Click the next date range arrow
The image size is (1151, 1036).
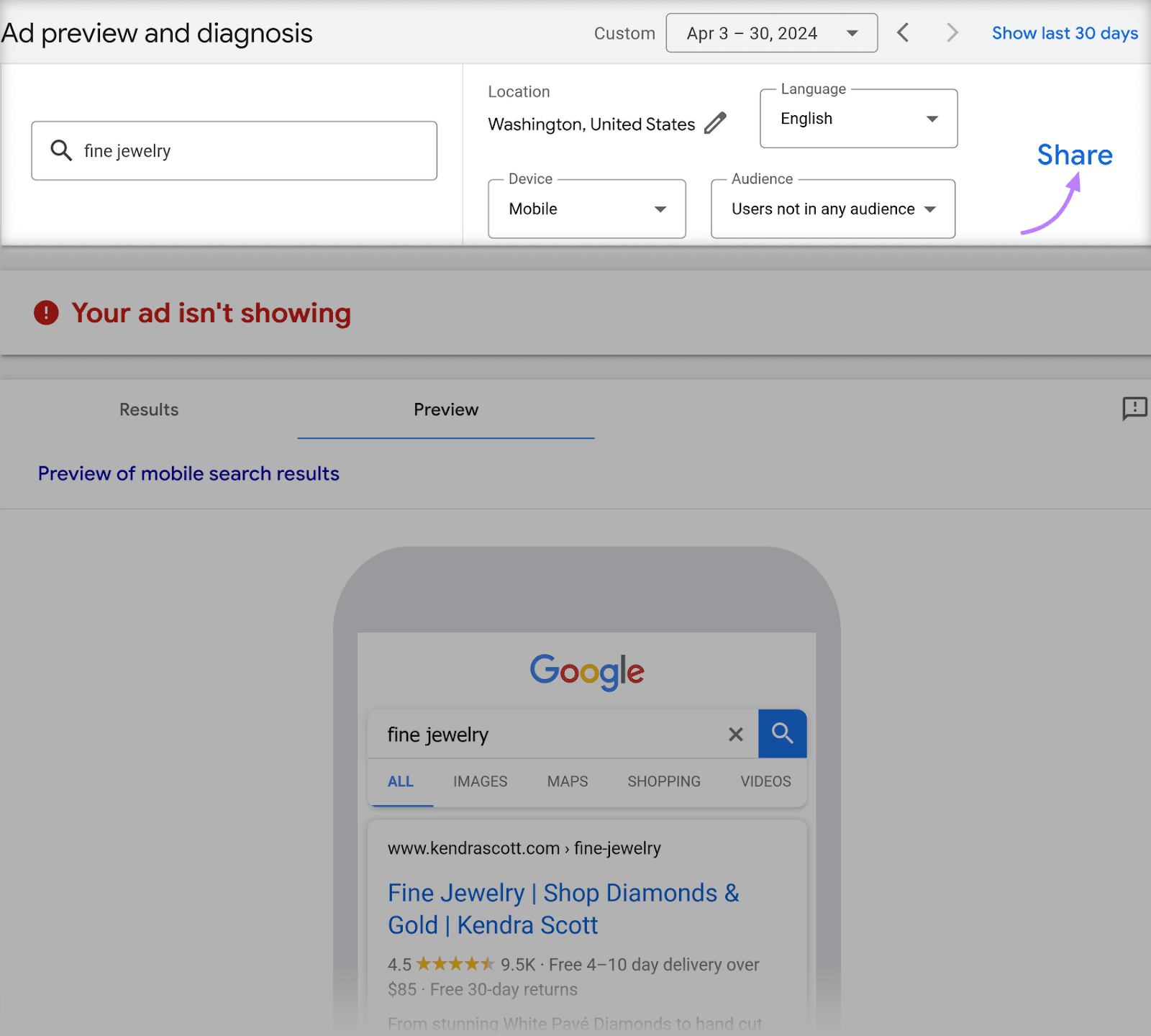pyautogui.click(x=952, y=32)
